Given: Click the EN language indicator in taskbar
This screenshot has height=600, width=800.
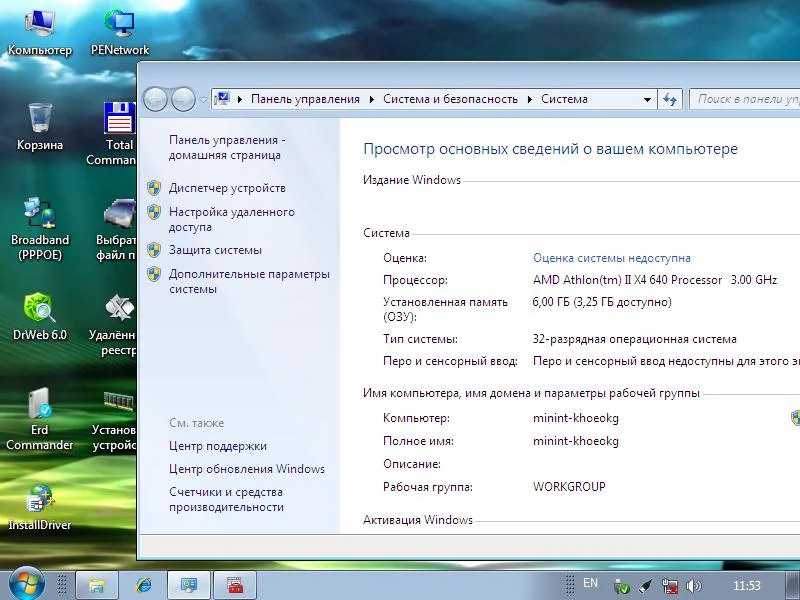Looking at the screenshot, I should 590,583.
